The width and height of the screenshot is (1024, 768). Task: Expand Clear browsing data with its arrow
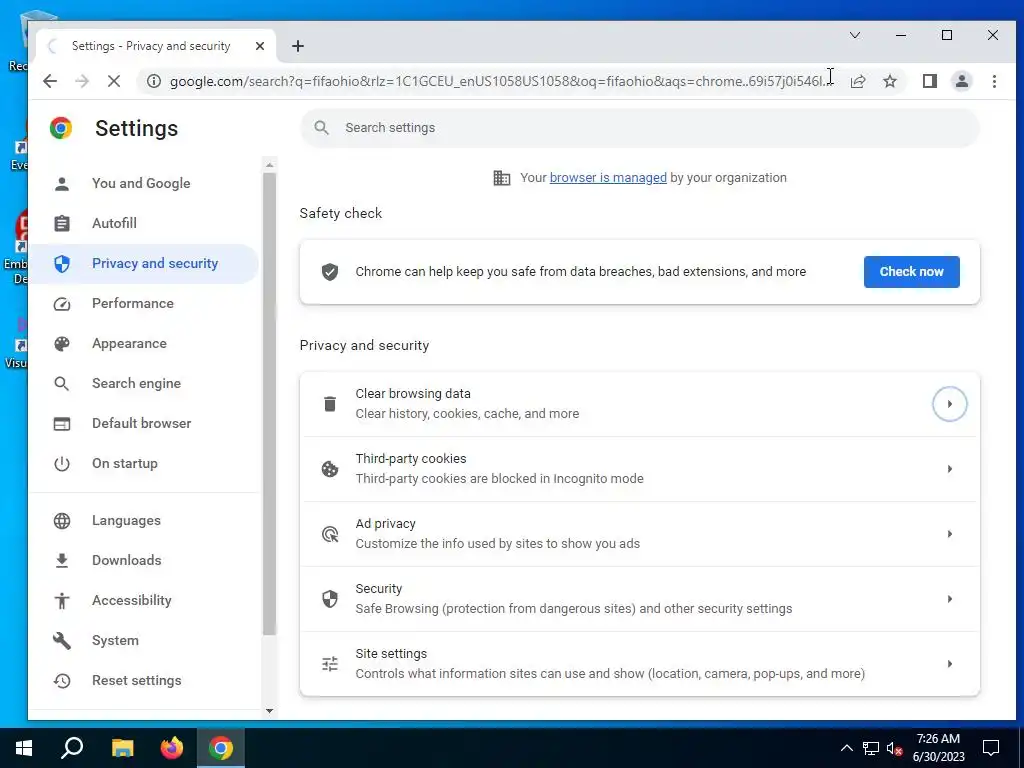[950, 404]
